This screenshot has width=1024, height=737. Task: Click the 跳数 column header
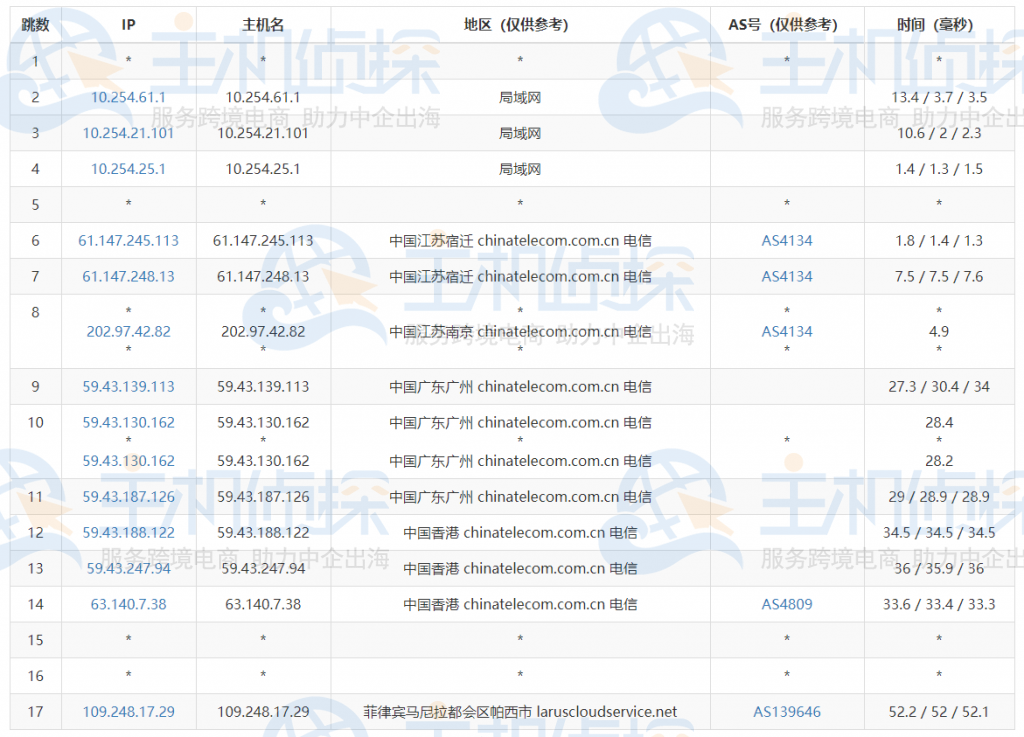pos(35,25)
